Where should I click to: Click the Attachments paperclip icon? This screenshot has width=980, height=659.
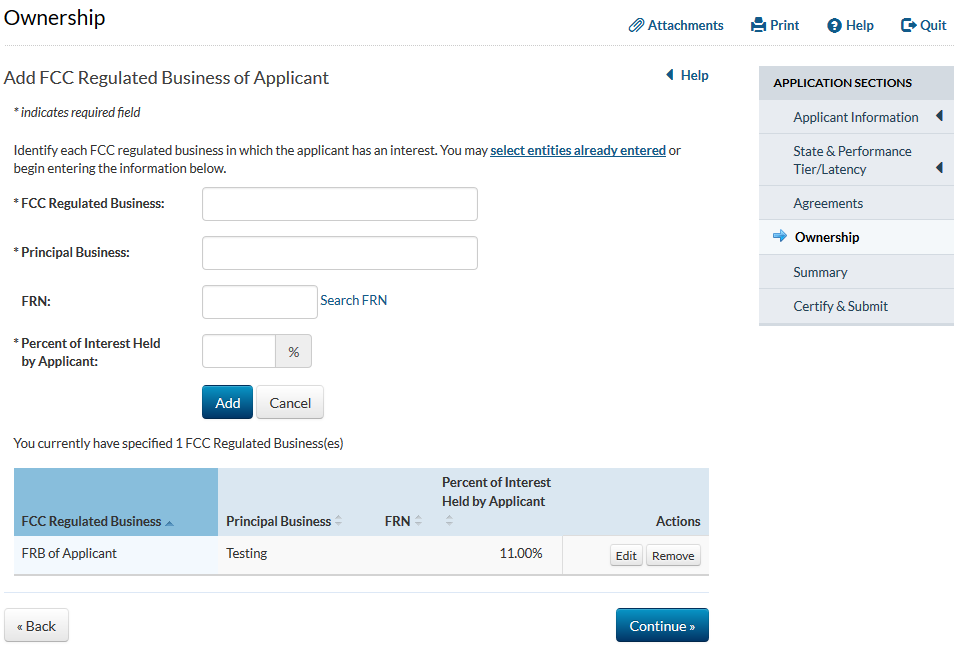point(636,26)
